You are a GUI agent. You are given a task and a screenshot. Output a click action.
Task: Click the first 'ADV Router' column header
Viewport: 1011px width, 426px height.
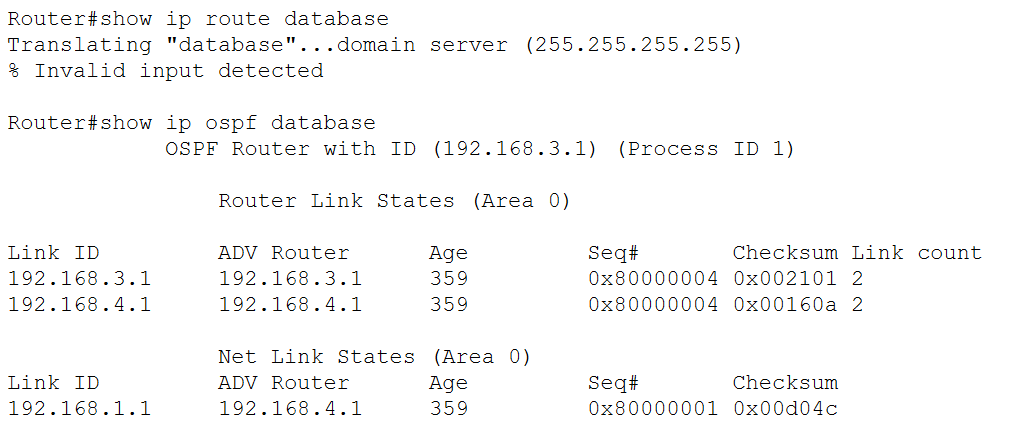pyautogui.click(x=284, y=253)
